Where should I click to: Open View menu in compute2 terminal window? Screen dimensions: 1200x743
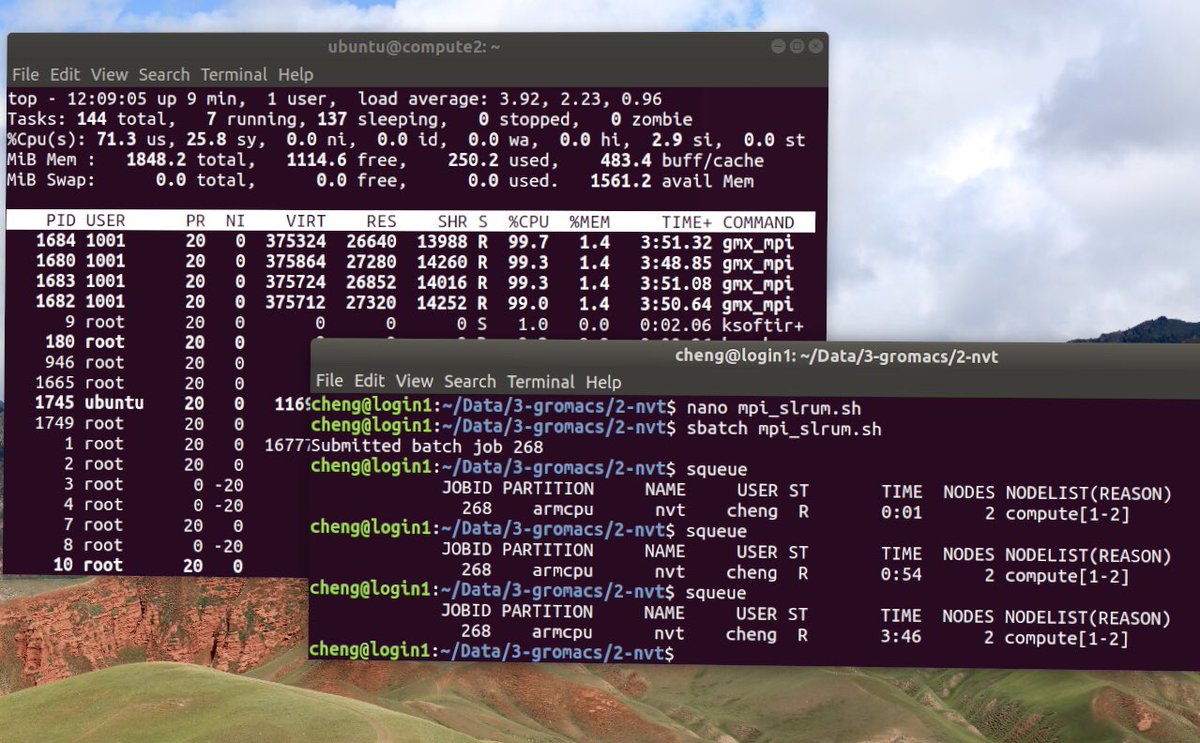[x=110, y=74]
